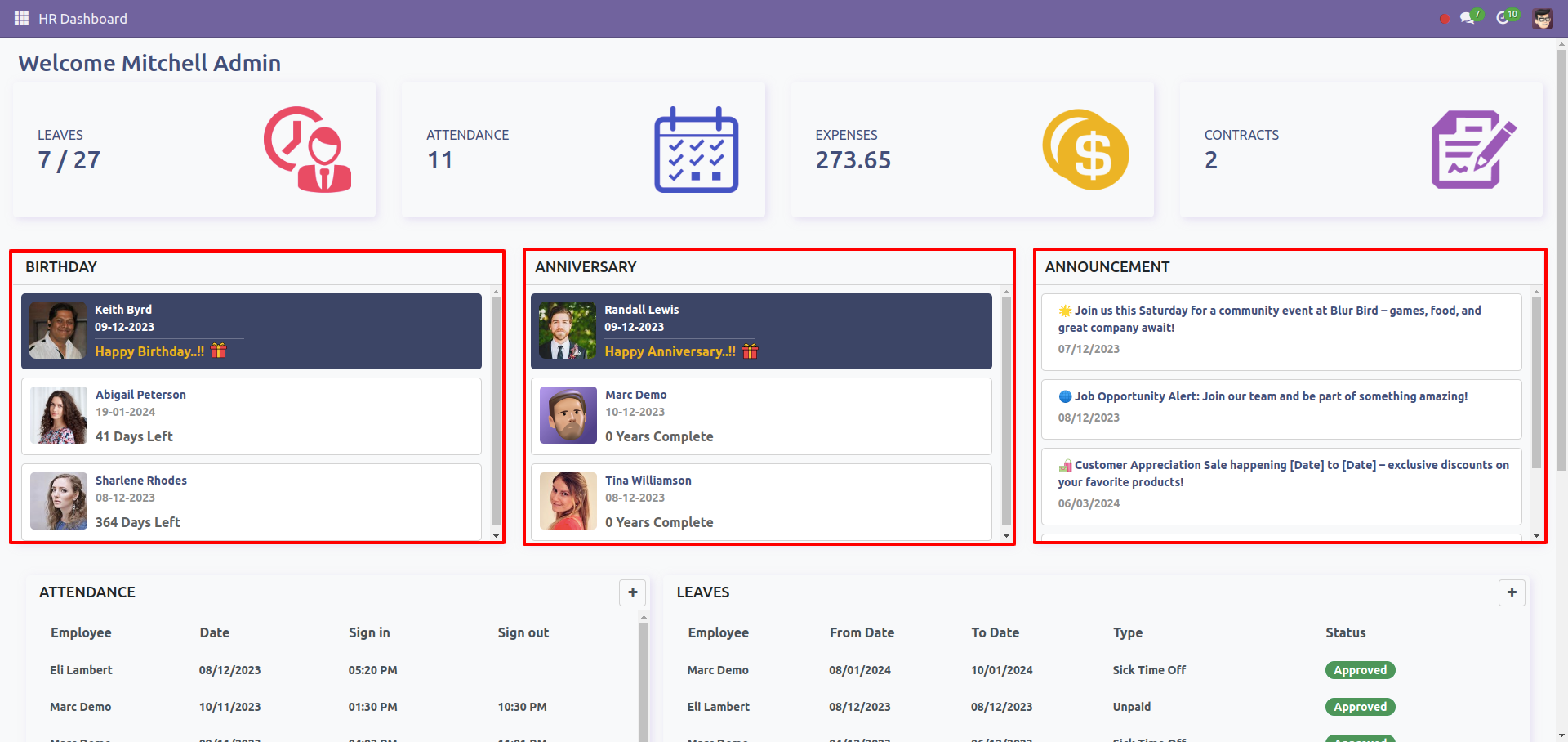
Task: Open the Mitchell Admin user avatar menu
Action: coord(1543,18)
